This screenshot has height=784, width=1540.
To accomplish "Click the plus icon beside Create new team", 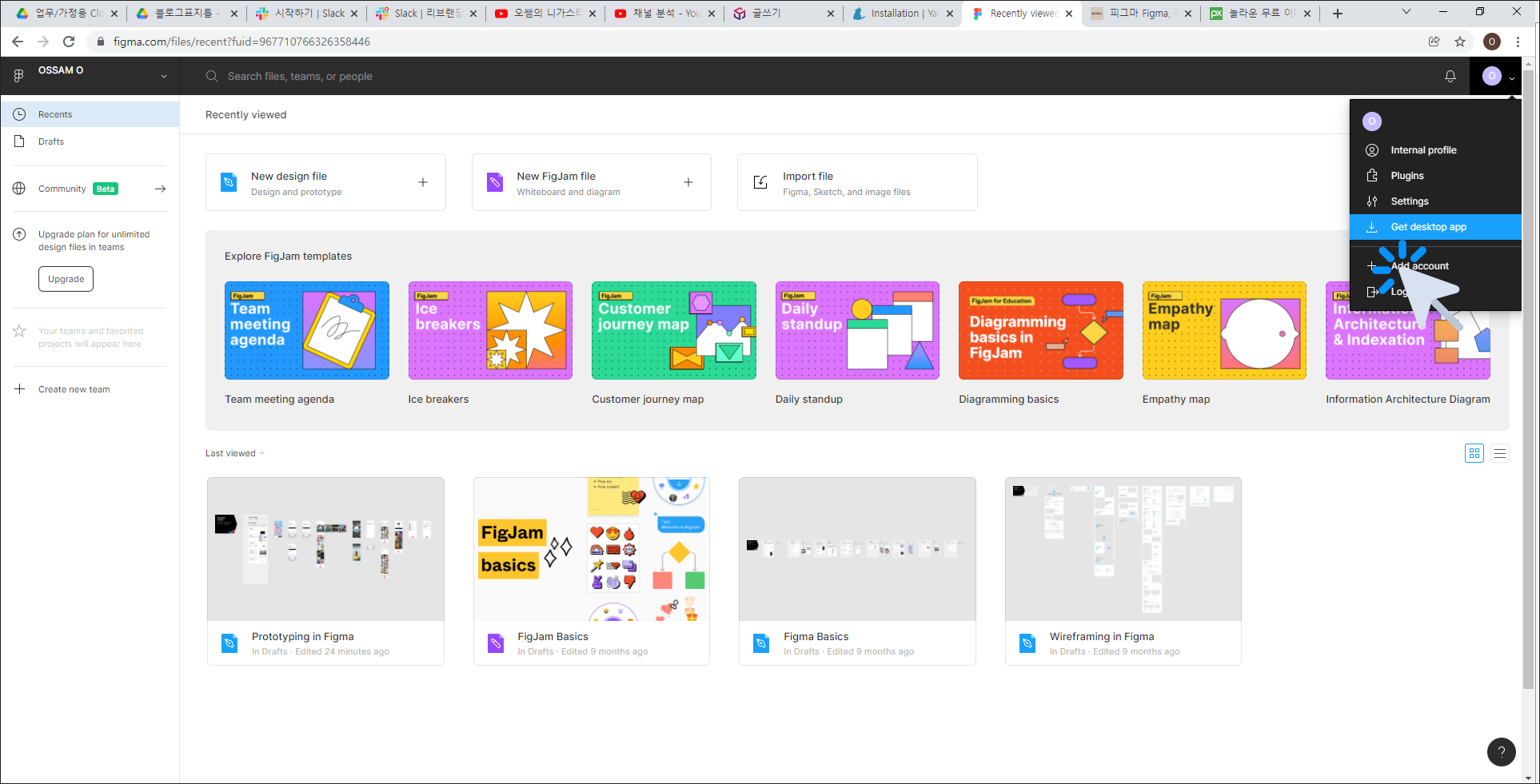I will pos(19,389).
